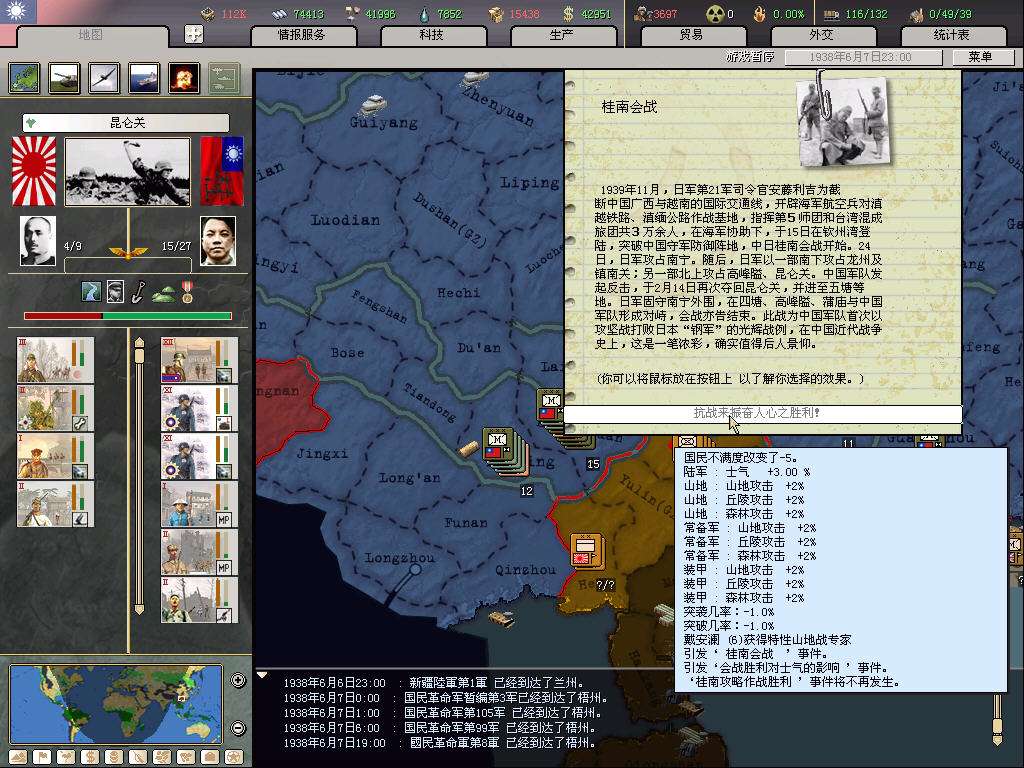Screen dimensions: 1024x768
Task: Select the fourth Japanese division card
Action: point(56,504)
